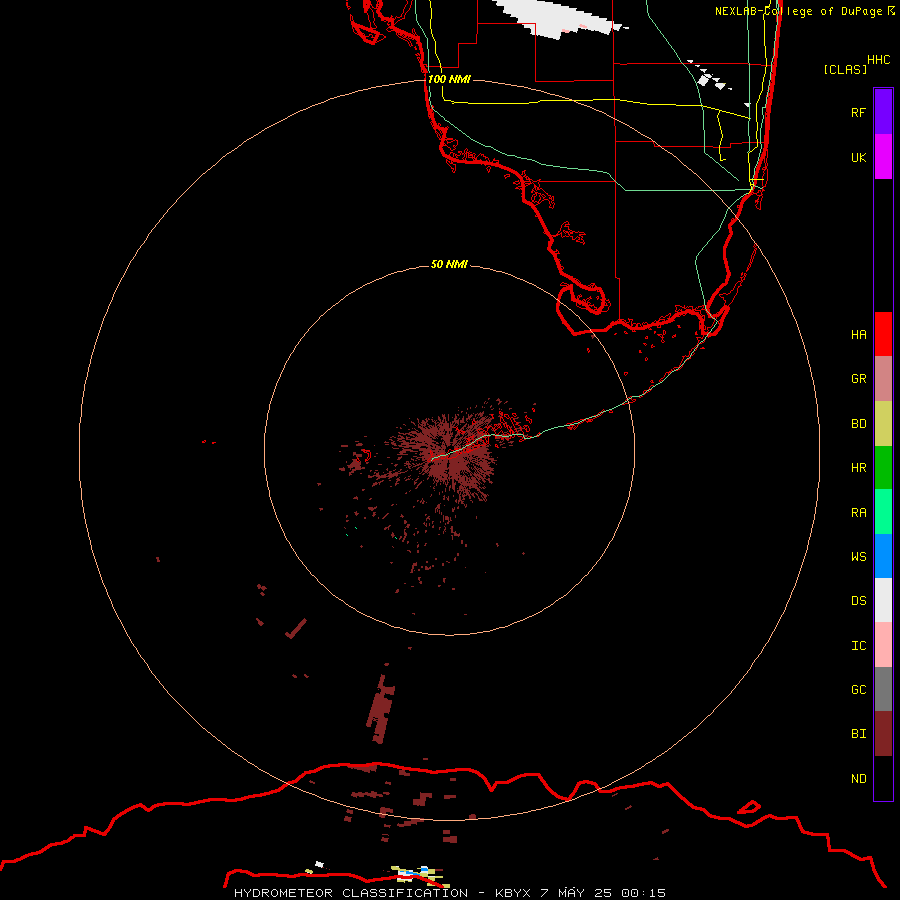This screenshot has width=900, height=900.
Task: Click the DS white legend swatch
Action: tap(883, 600)
